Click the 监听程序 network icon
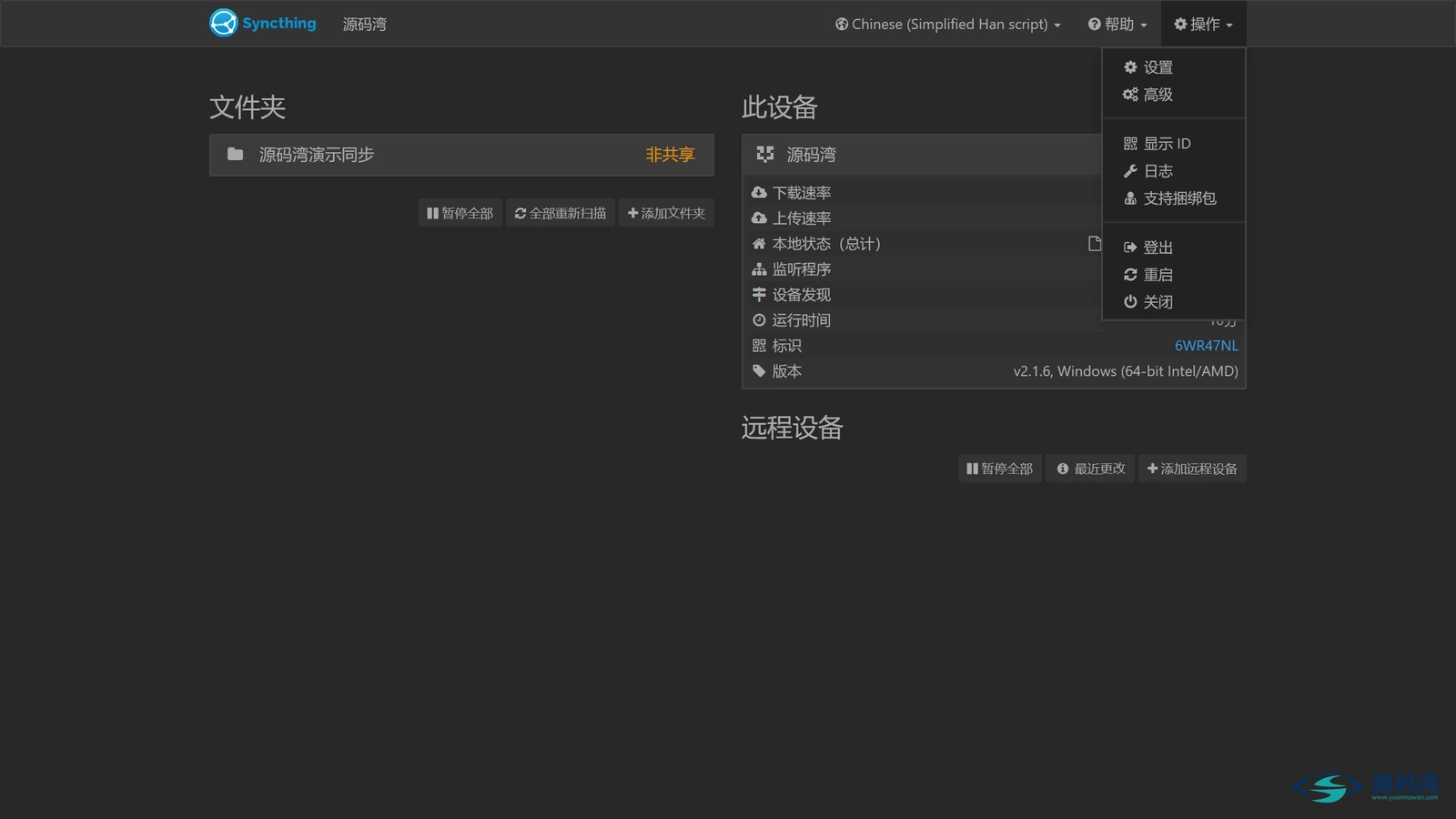 tap(759, 268)
